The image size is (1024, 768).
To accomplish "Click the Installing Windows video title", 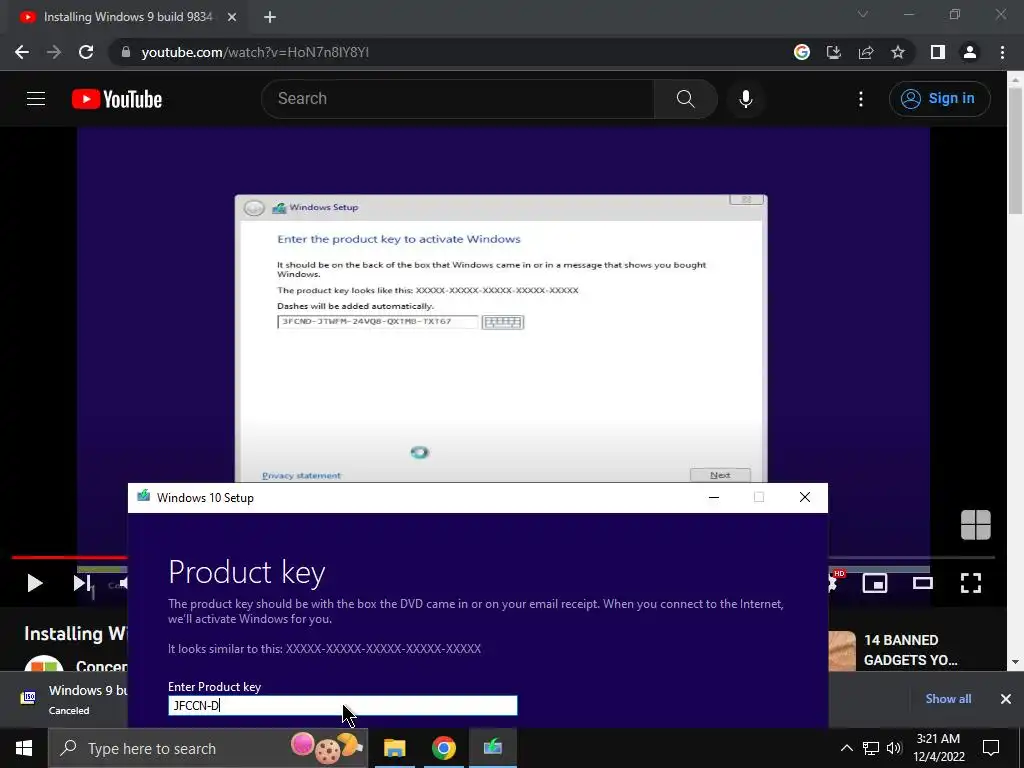I will 76,633.
